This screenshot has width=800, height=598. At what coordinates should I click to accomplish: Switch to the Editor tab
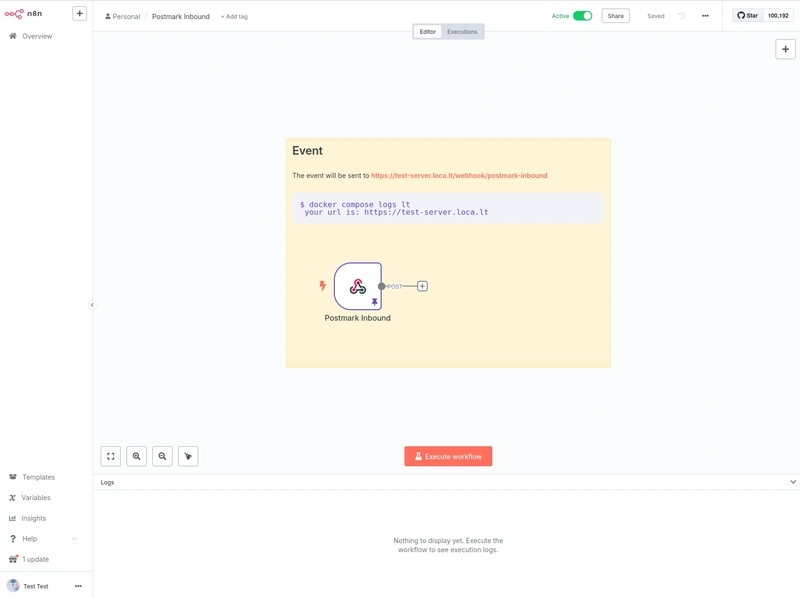(x=428, y=32)
